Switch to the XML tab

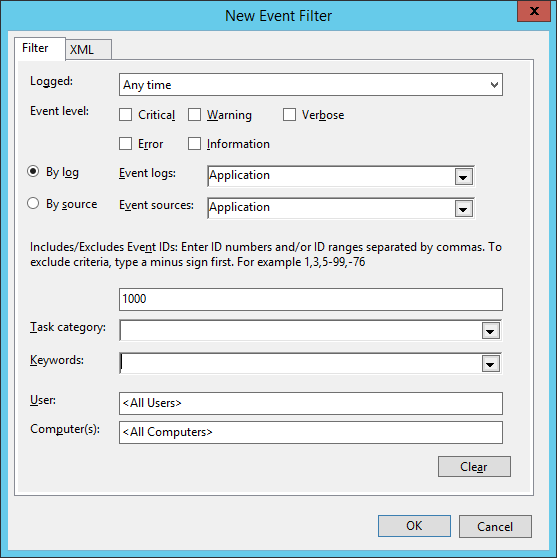coord(88,49)
